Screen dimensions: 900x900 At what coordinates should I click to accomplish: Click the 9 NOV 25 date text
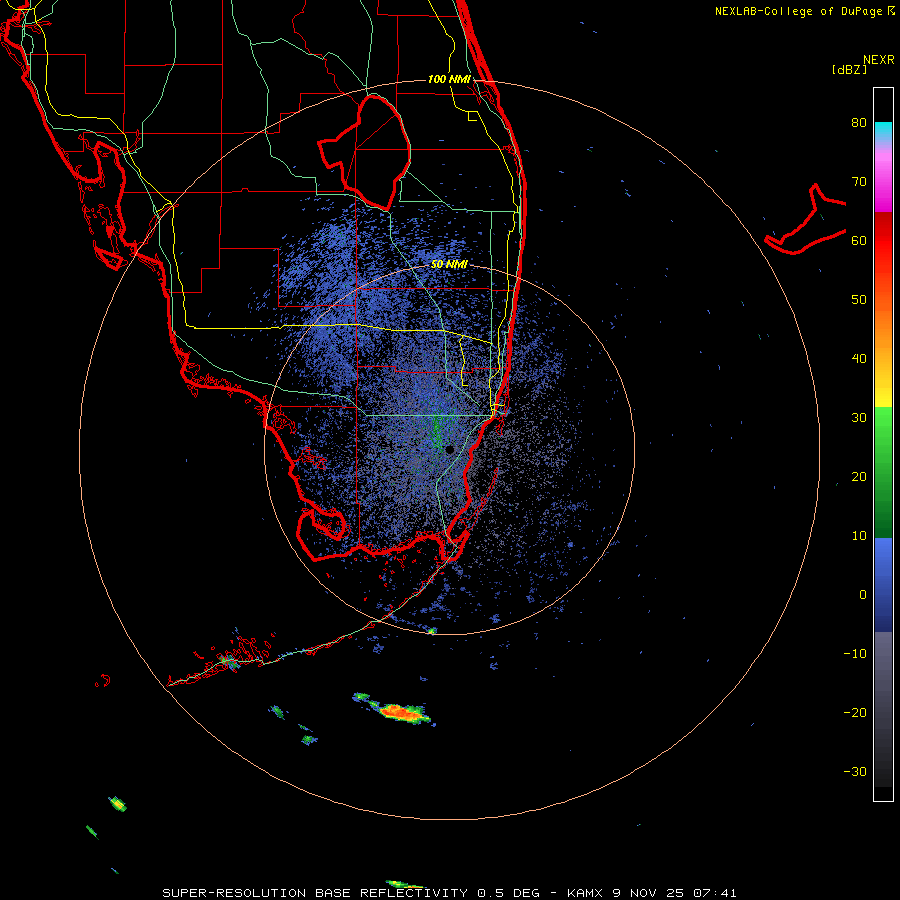[649, 893]
